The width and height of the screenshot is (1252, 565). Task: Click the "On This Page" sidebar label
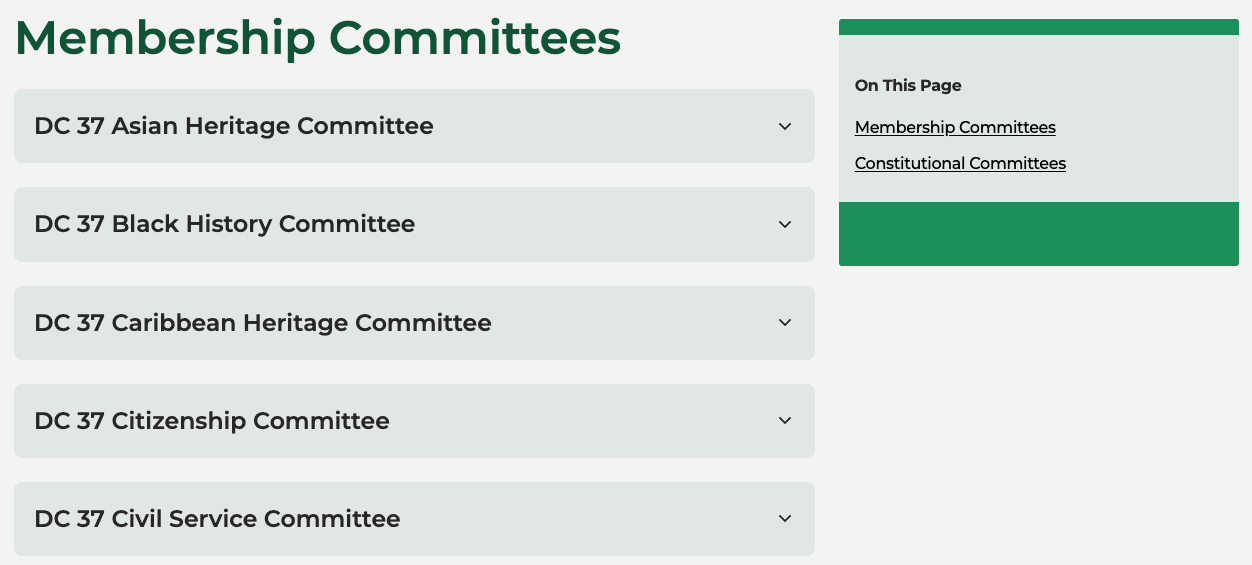pos(908,86)
